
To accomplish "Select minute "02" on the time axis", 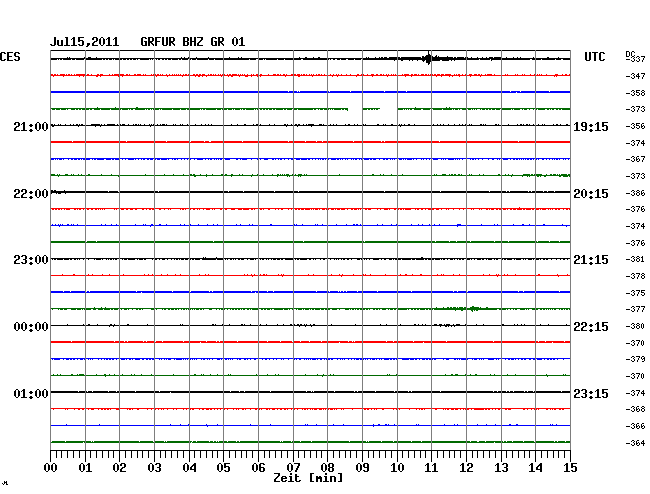I will (119, 467).
